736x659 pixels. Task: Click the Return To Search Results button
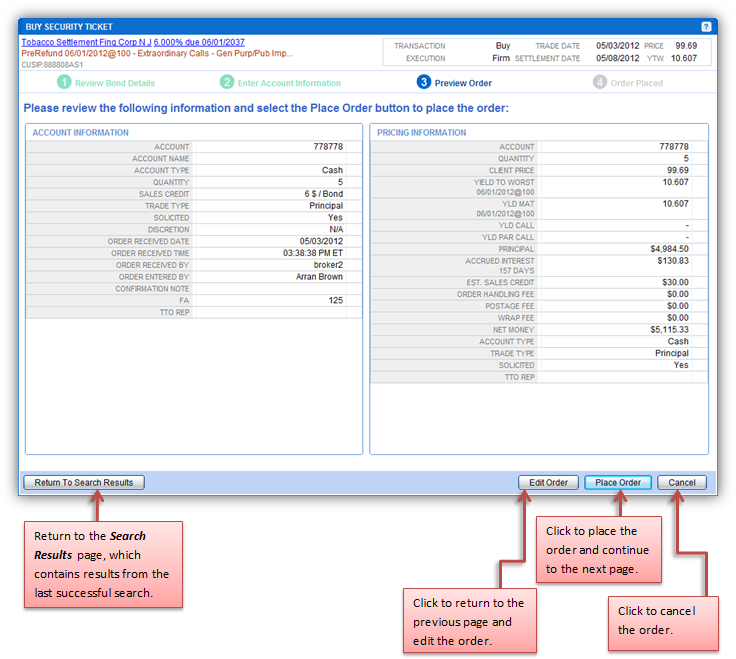pos(84,482)
